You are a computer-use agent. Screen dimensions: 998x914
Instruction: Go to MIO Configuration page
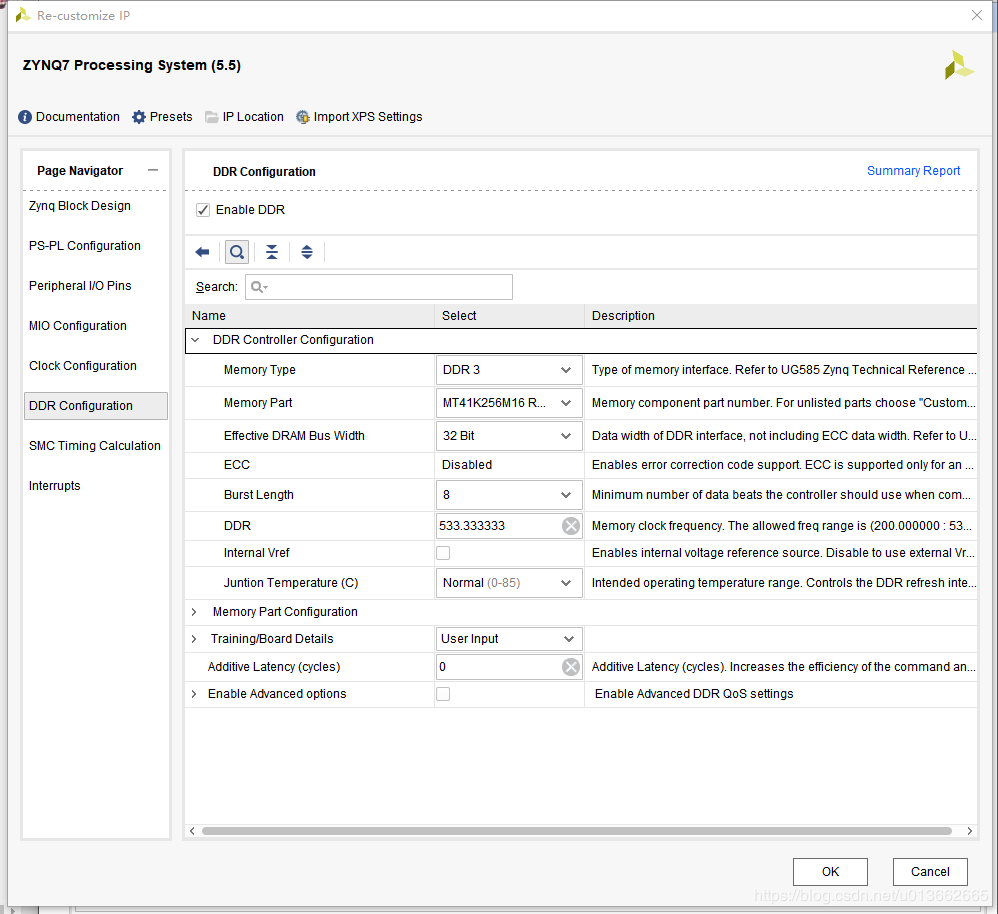tap(78, 326)
